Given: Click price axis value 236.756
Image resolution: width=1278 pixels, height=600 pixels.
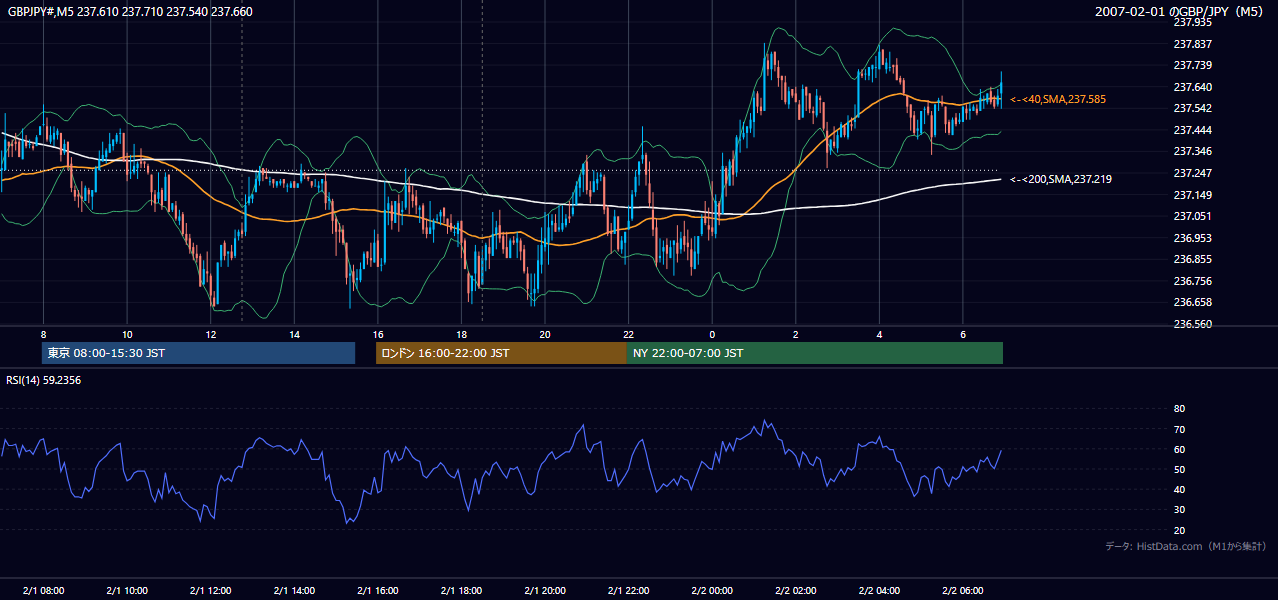Looking at the screenshot, I should [x=1192, y=281].
